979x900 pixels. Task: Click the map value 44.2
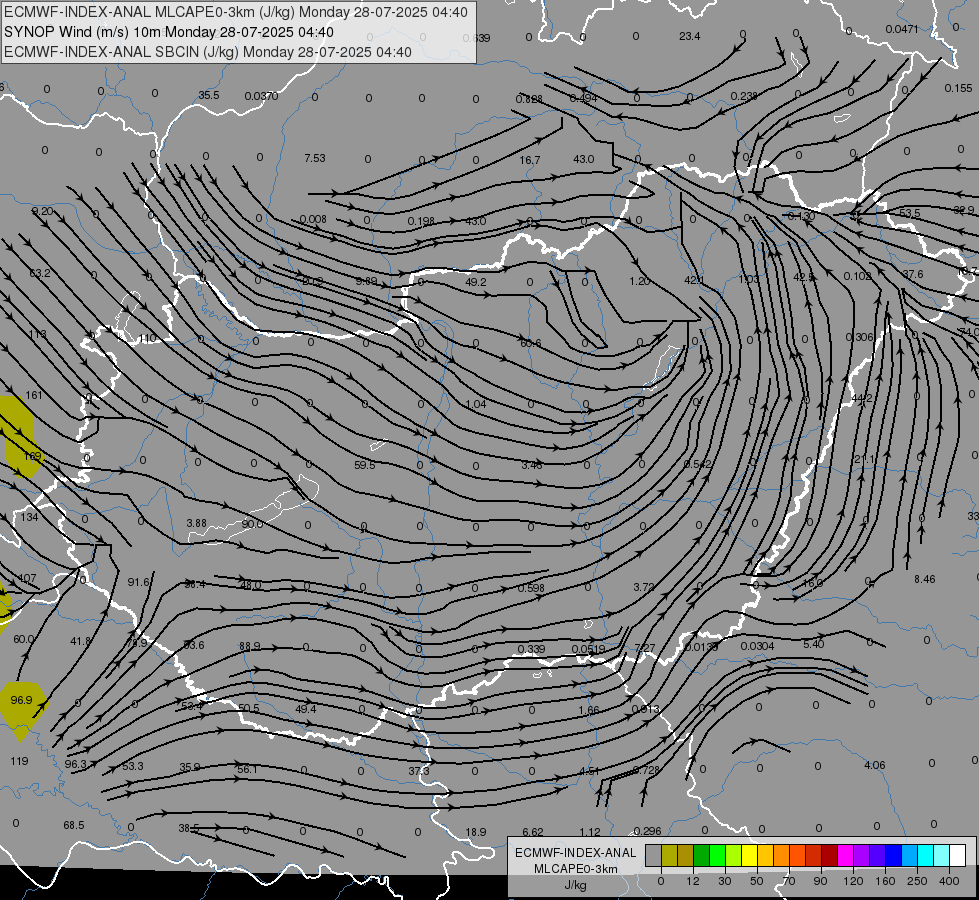(x=862, y=398)
